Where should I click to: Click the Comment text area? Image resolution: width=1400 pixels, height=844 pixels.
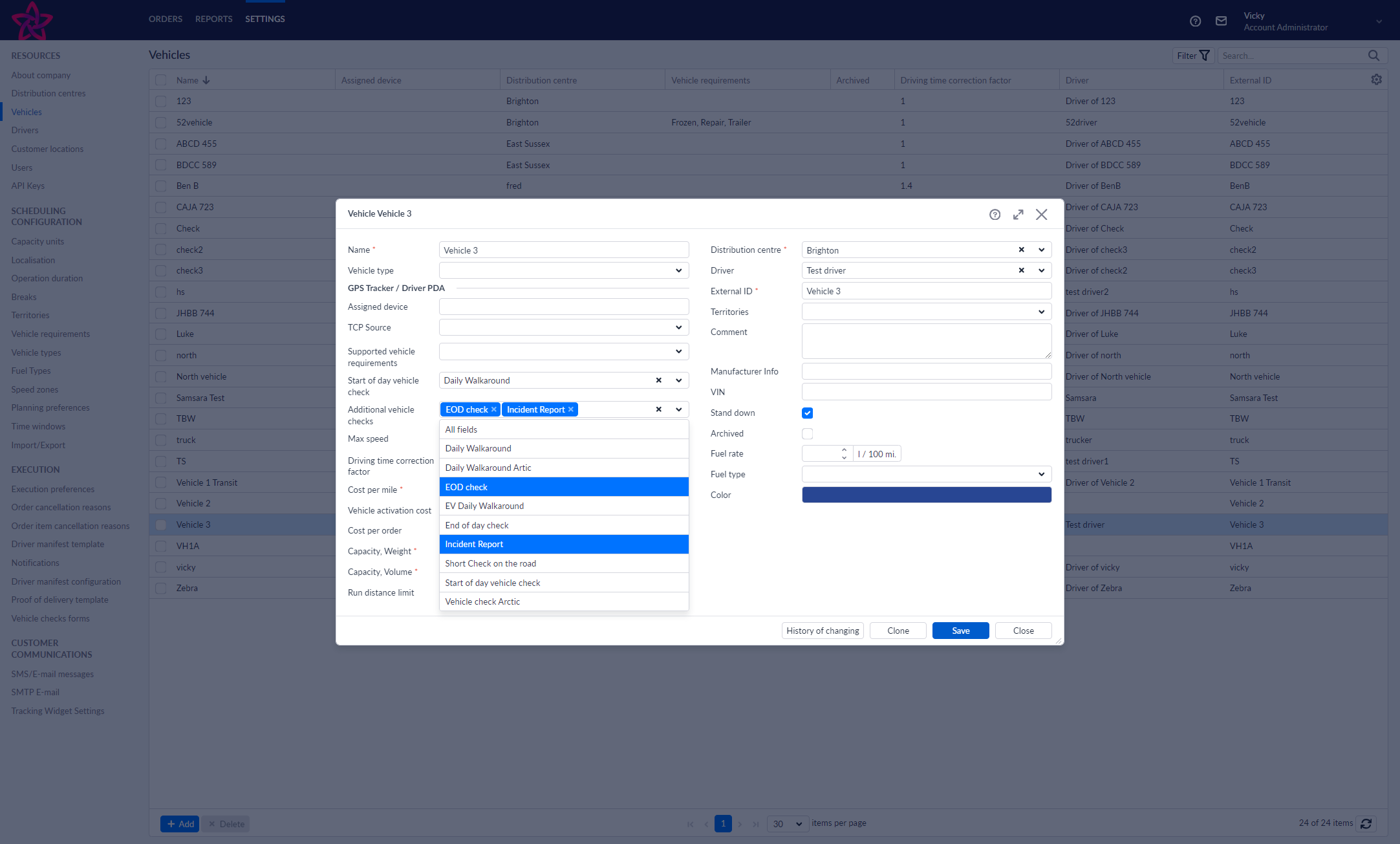pos(926,341)
